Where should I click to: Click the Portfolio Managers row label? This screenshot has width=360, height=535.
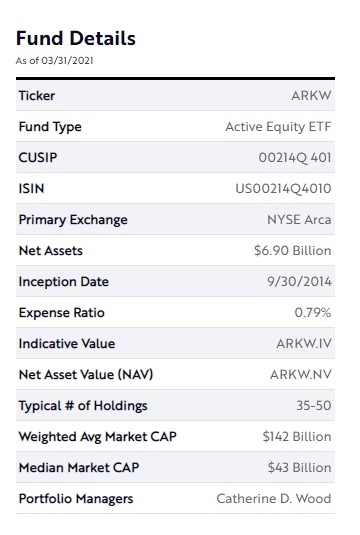point(76,499)
